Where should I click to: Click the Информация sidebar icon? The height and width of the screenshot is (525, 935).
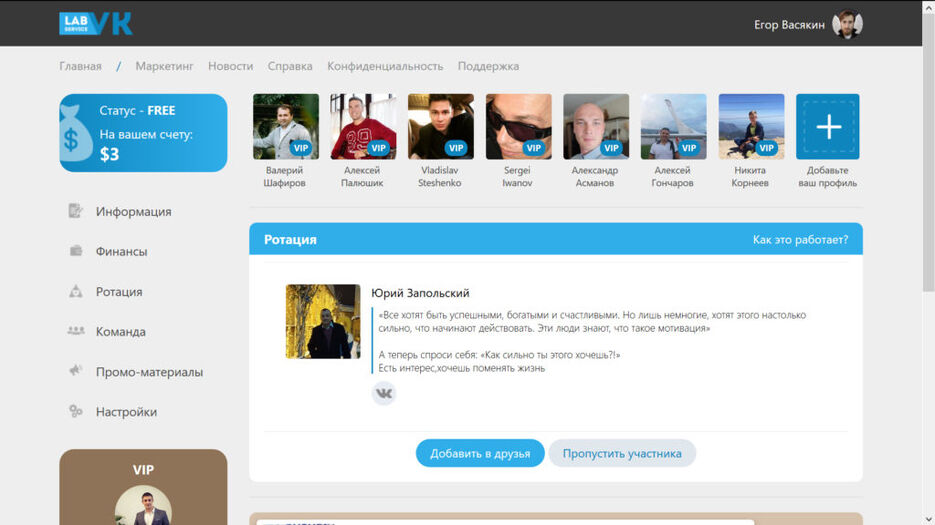pos(75,211)
